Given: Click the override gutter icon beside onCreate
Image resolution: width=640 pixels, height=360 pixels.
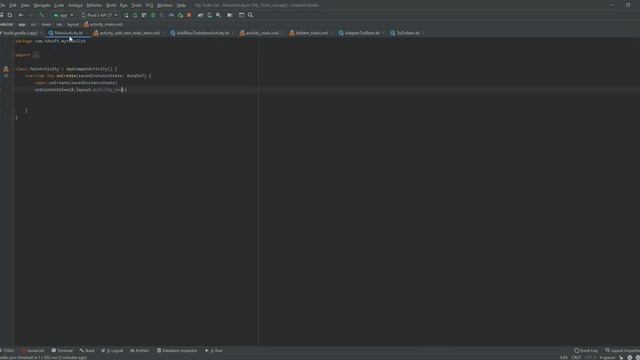Looking at the screenshot, I should [x=6, y=76].
